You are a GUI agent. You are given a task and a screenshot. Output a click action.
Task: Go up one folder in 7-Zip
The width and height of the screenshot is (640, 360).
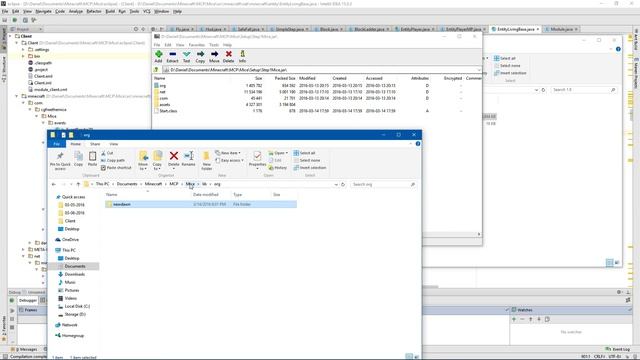coord(157,70)
